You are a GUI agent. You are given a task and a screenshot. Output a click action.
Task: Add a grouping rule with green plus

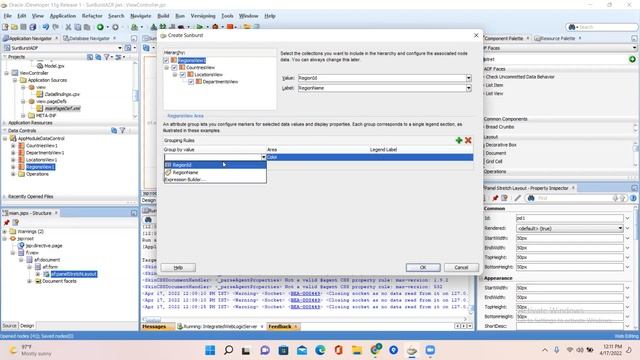[459, 140]
